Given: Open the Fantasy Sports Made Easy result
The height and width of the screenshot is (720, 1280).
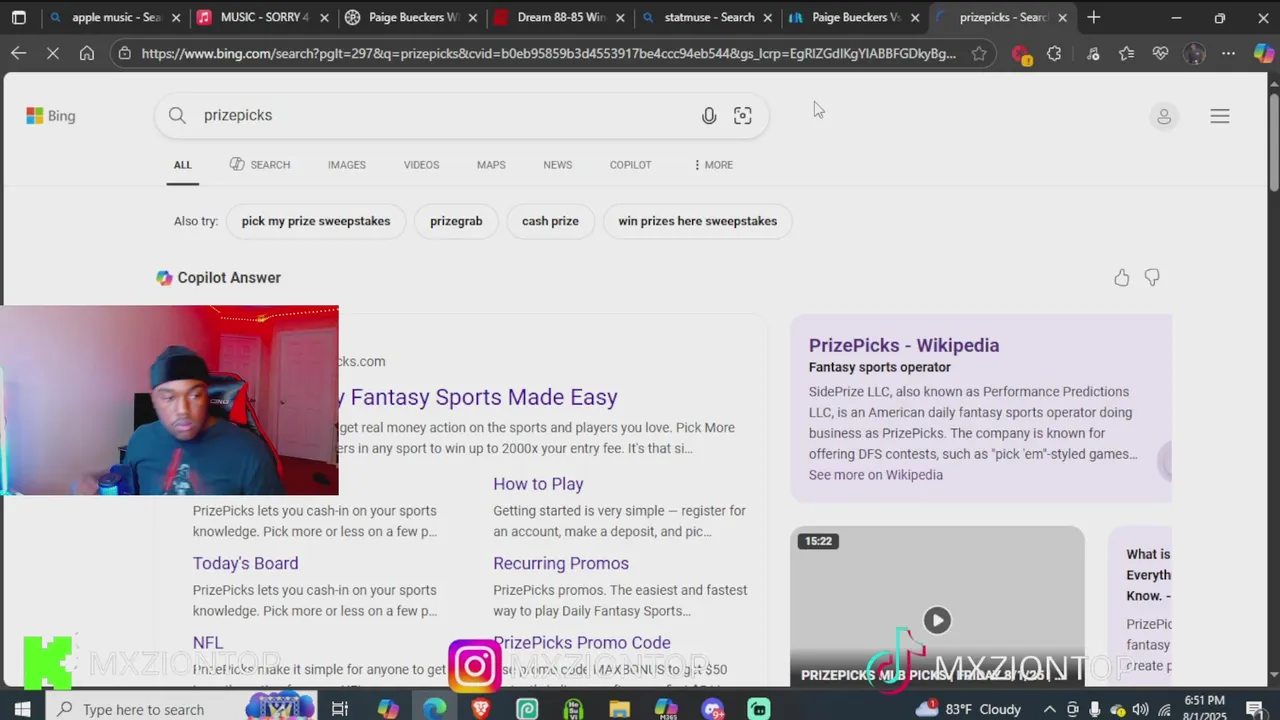Looking at the screenshot, I should (x=478, y=397).
